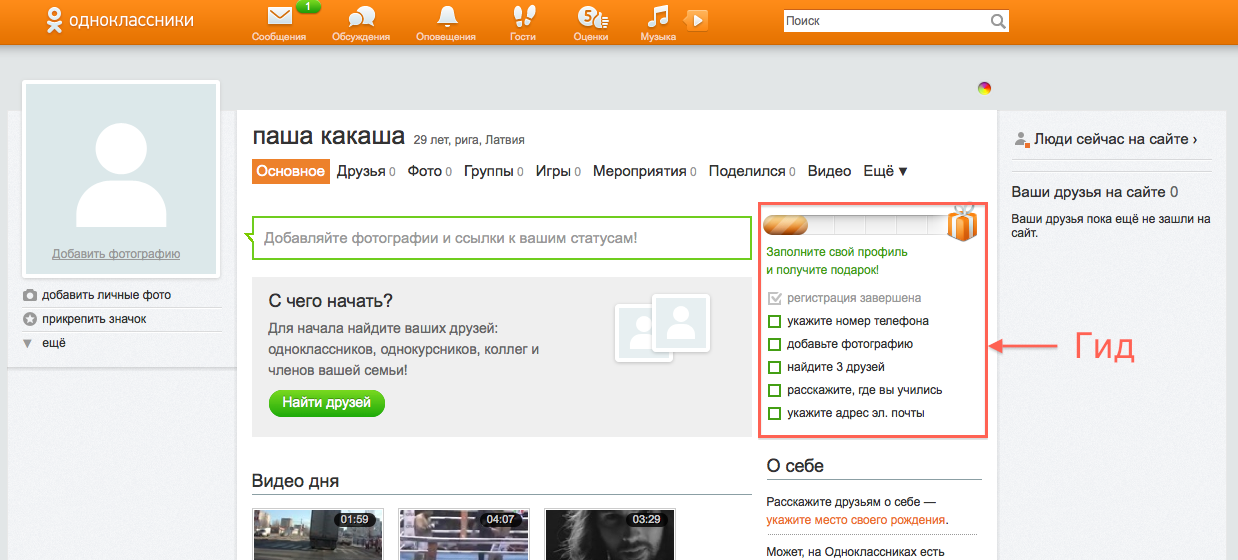The image size is (1238, 560).
Task: Check укажите номер телефона checkbox
Action: tap(774, 321)
